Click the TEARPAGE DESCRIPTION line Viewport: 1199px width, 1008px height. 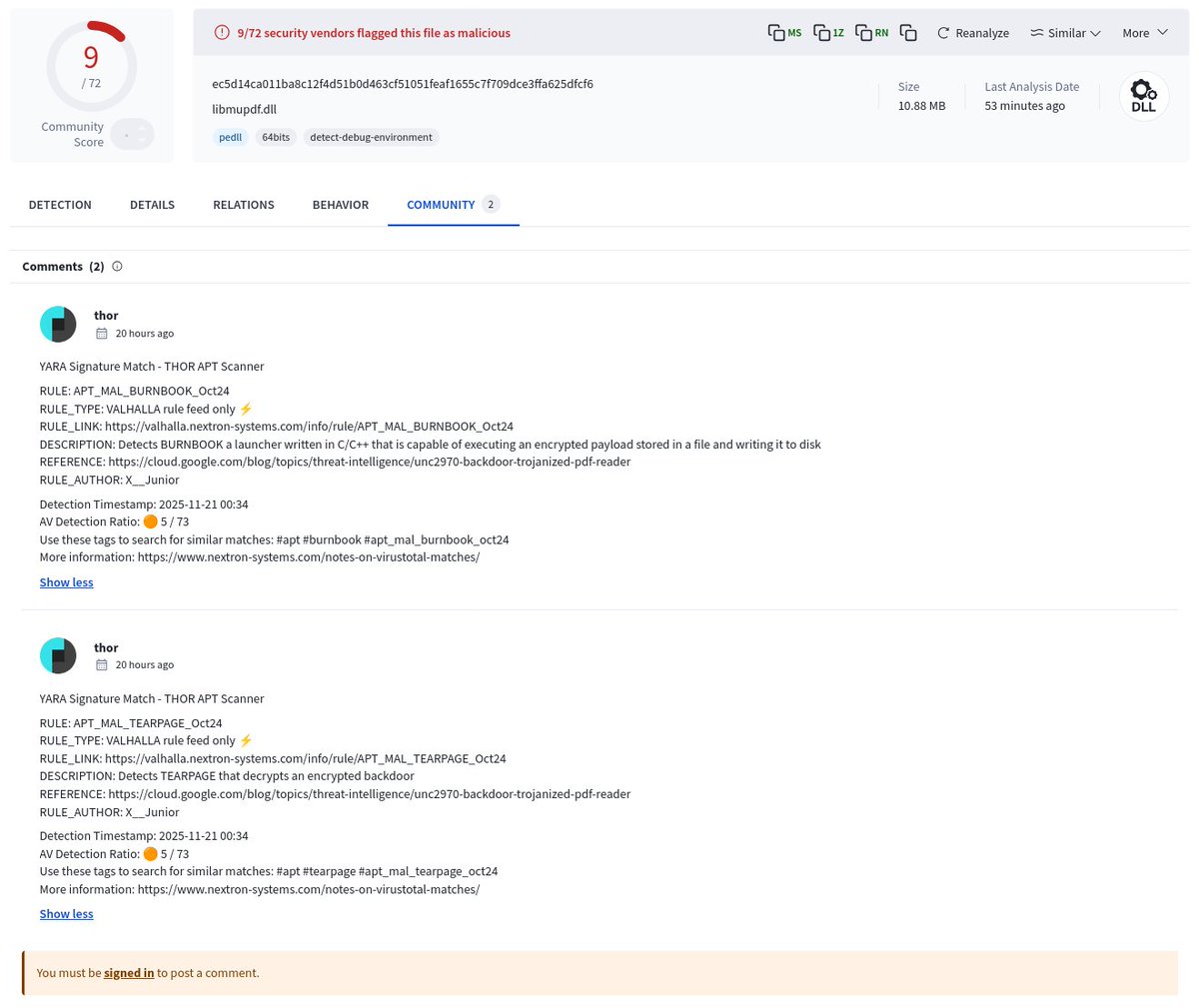227,776
